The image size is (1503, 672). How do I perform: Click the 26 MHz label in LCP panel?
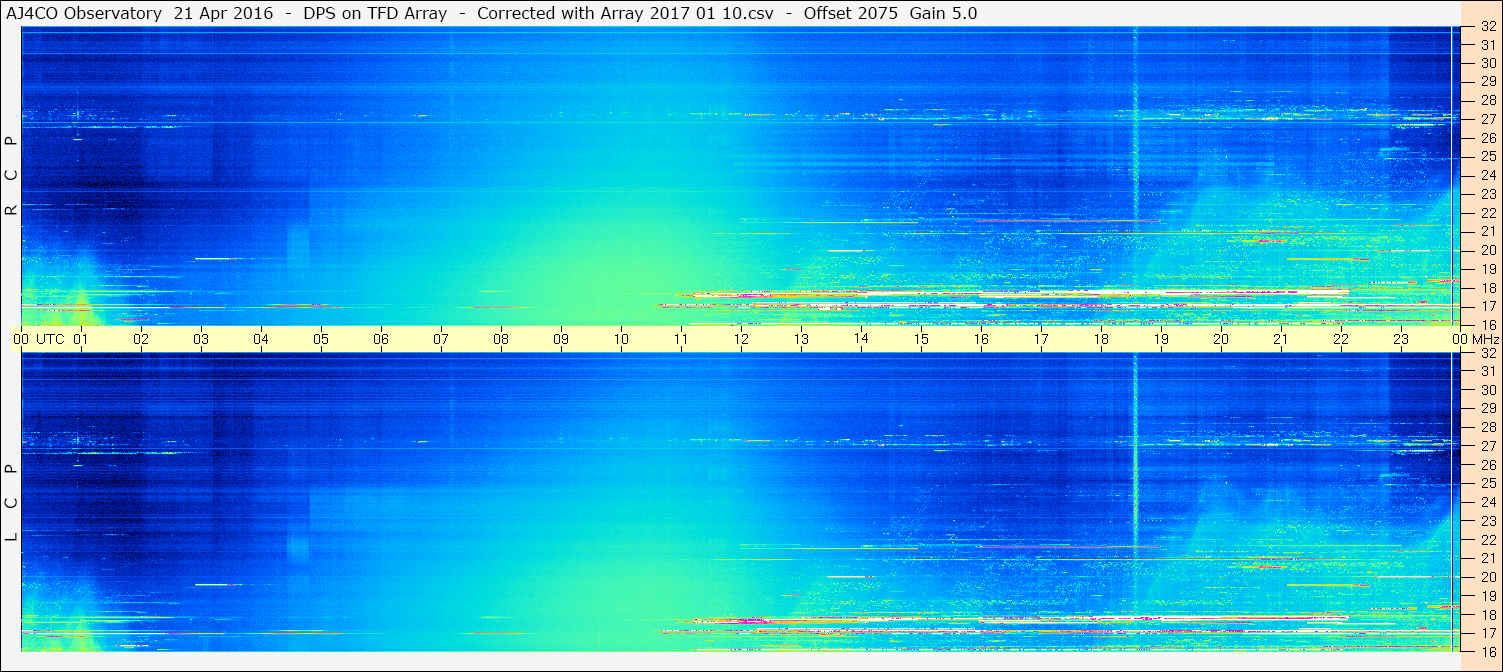coord(1487,465)
